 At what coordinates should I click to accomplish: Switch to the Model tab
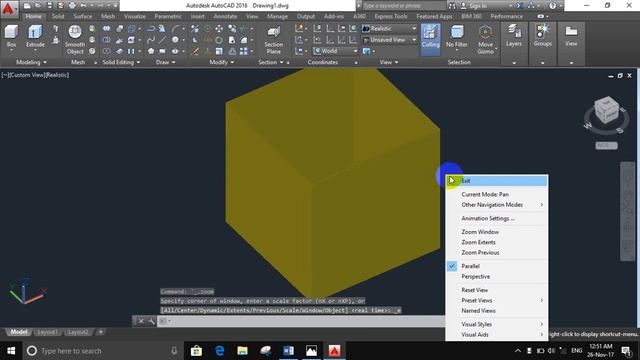[19, 332]
